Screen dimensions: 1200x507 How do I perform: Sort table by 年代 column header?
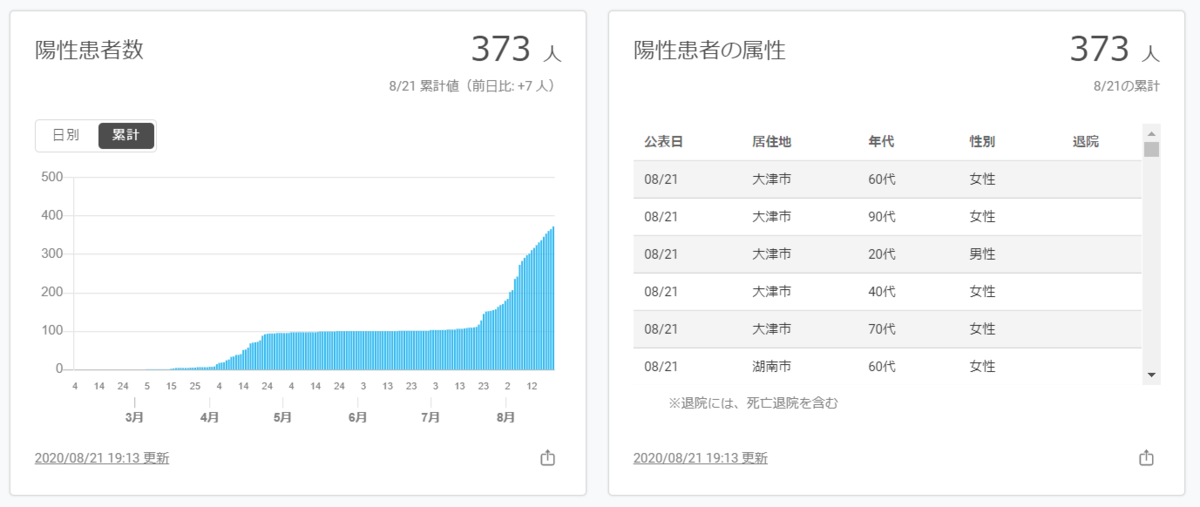point(881,142)
